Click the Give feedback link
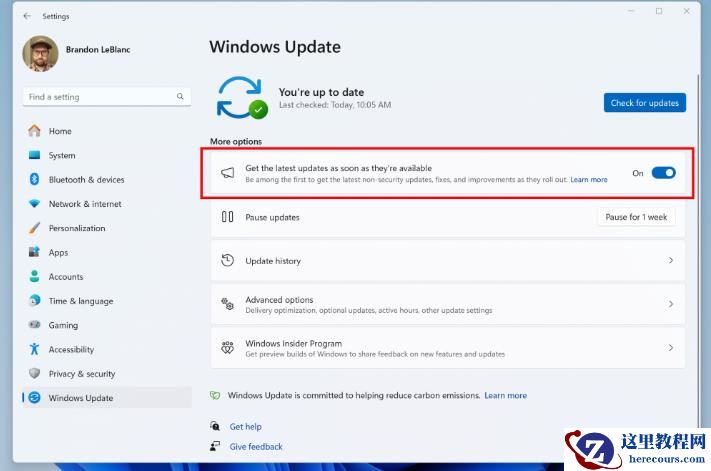 (256, 447)
